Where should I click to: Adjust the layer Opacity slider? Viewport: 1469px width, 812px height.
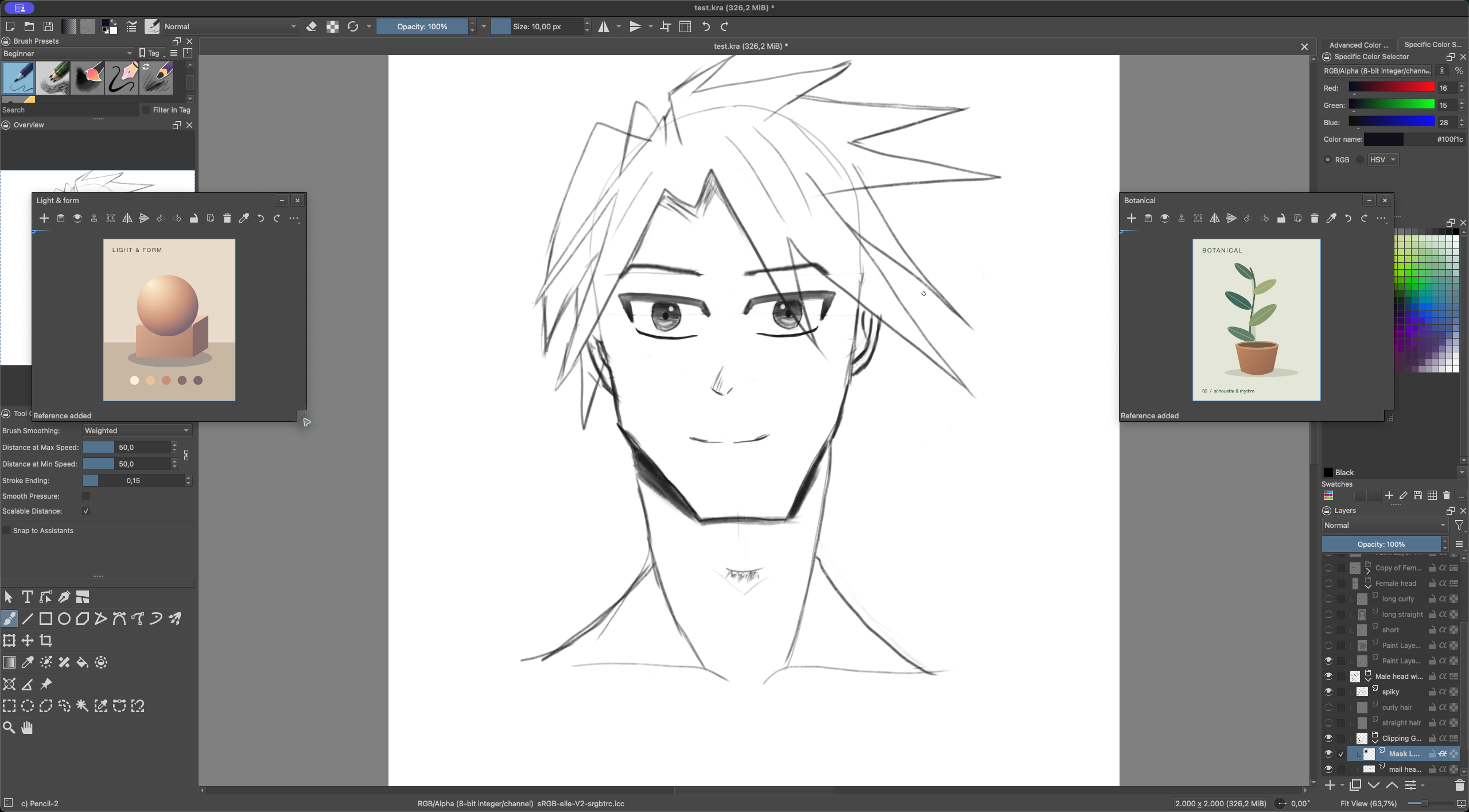[x=1381, y=544]
